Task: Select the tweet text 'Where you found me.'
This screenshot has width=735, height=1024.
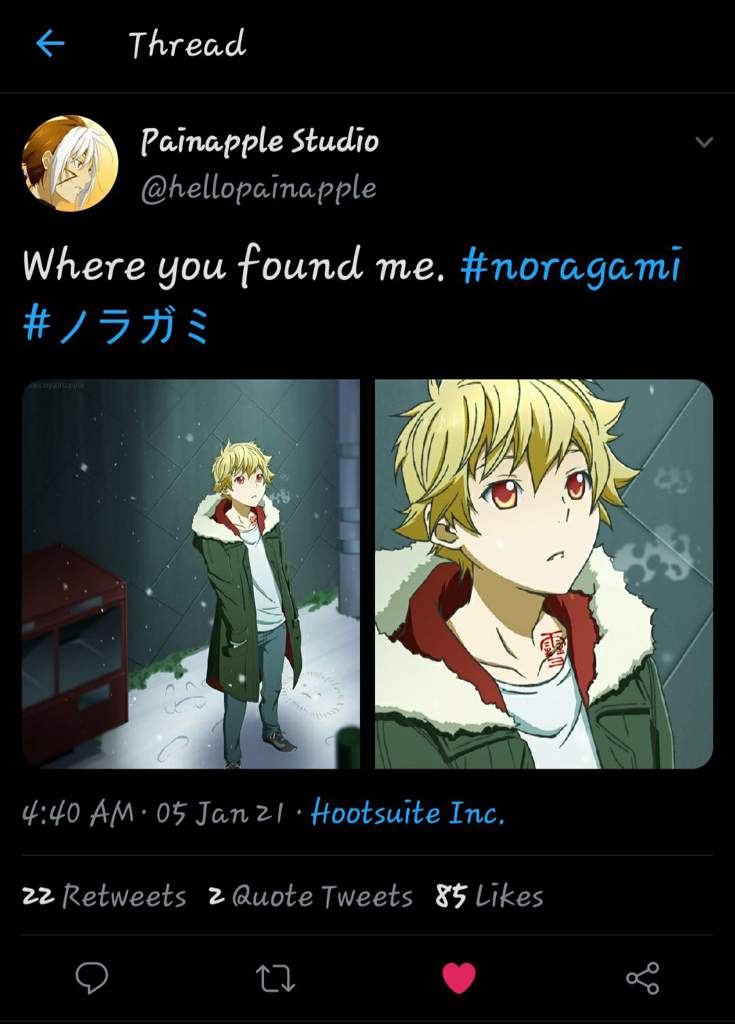Action: point(234,264)
